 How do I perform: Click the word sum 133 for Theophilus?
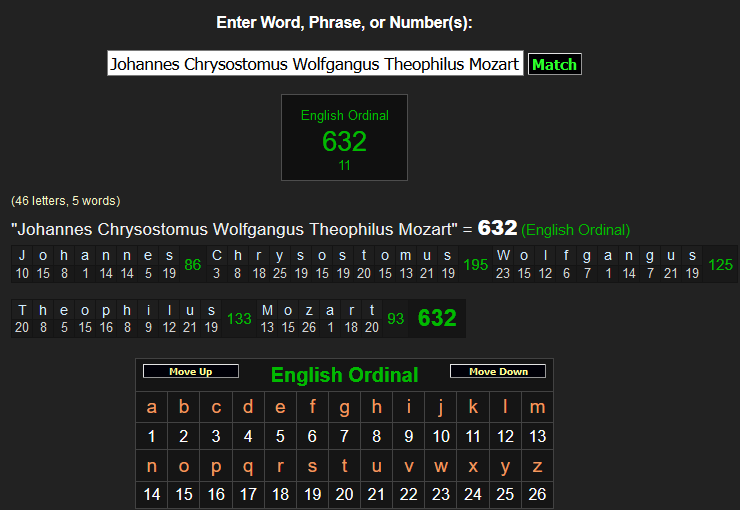pyautogui.click(x=239, y=319)
